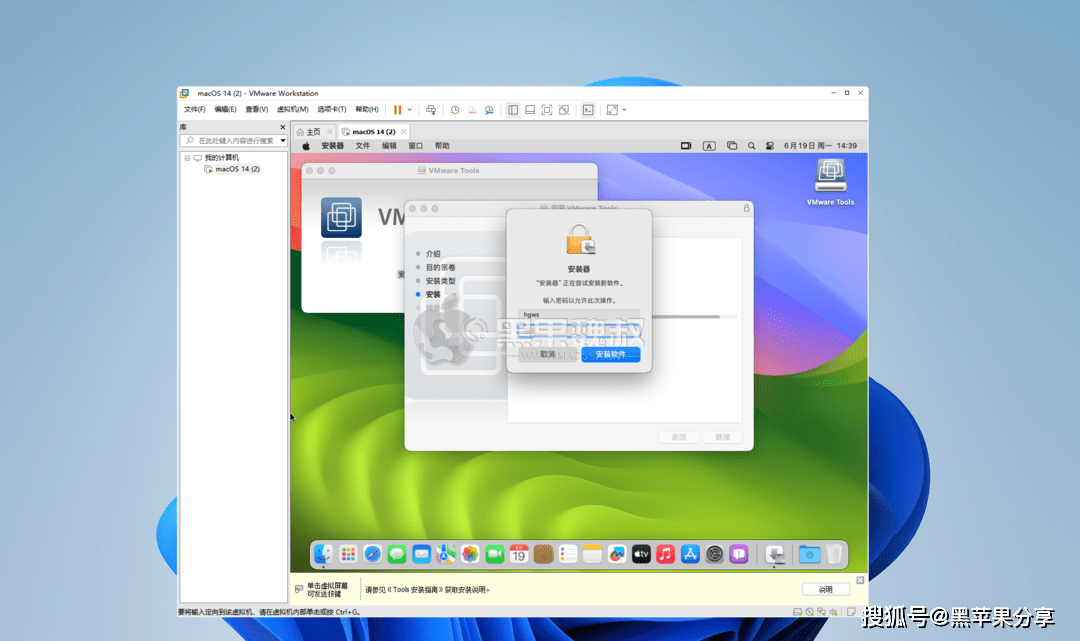Open Messages from the macOS dock

397,554
